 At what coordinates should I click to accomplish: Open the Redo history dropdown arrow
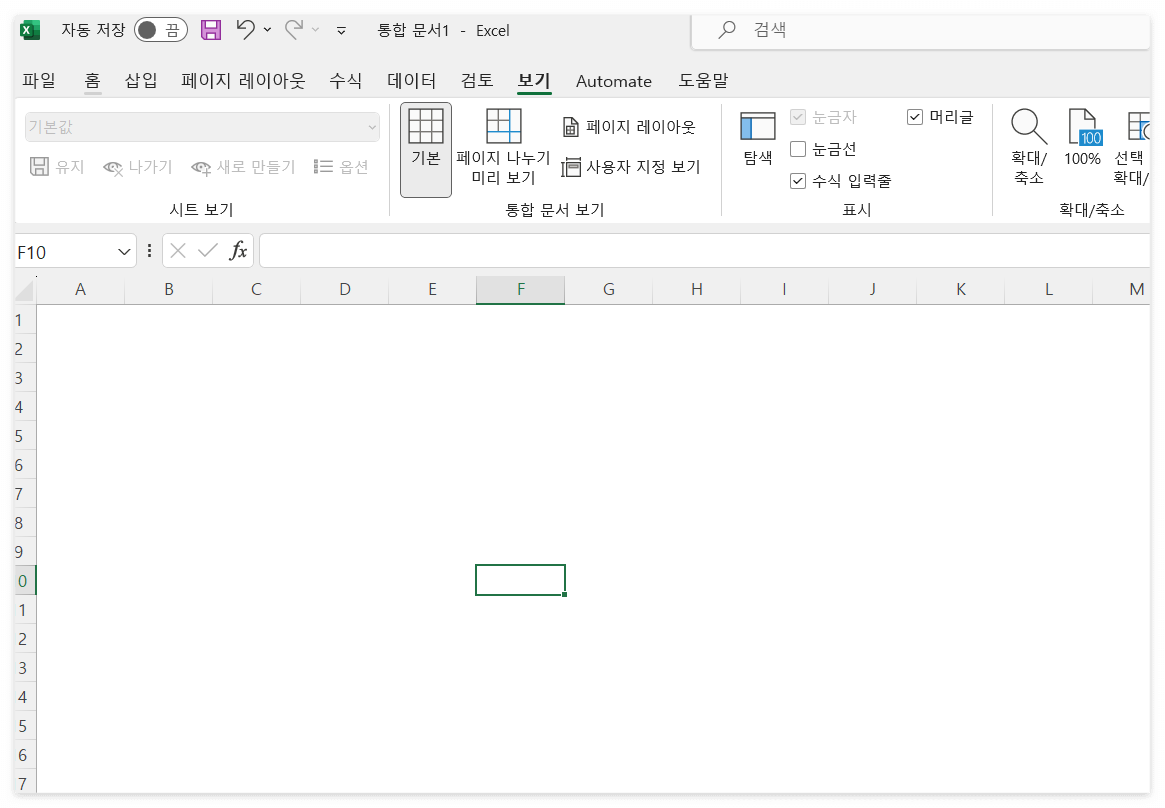[316, 30]
